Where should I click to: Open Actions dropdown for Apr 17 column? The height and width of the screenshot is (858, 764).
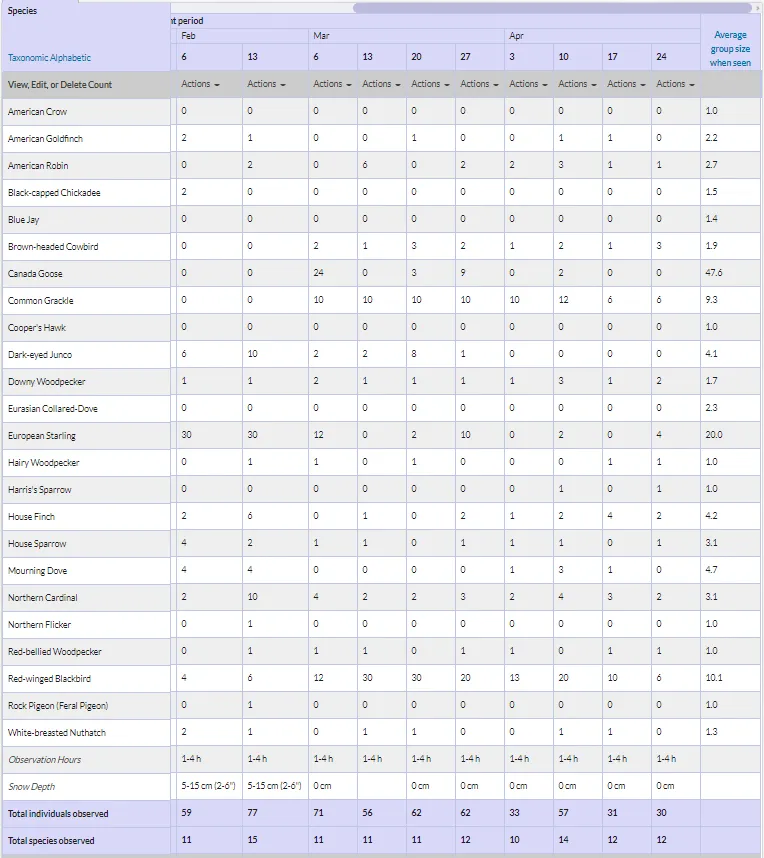(x=626, y=84)
